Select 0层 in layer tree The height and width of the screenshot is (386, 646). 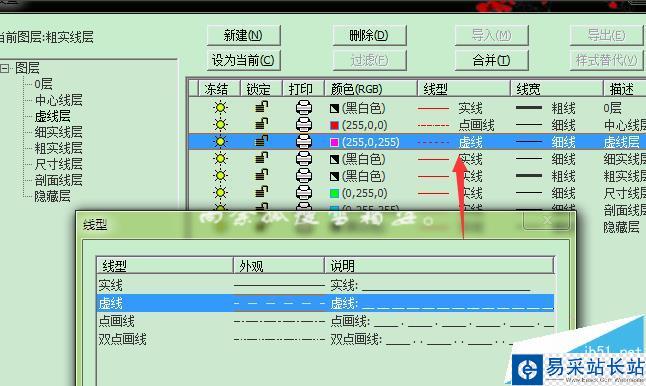coord(43,84)
